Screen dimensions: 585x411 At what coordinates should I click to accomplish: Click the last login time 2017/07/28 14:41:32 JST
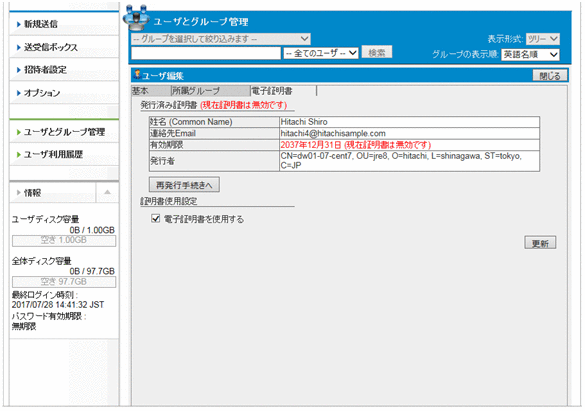click(x=58, y=305)
